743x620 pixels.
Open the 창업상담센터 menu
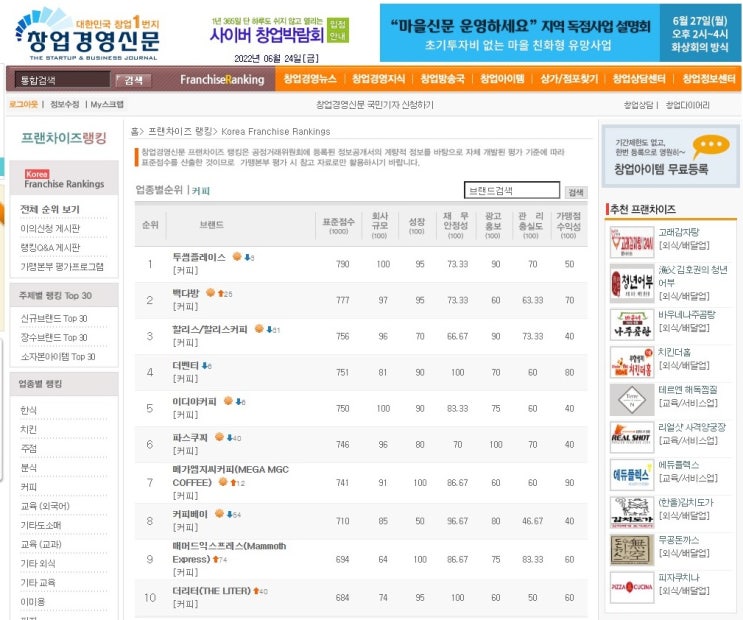click(x=639, y=79)
